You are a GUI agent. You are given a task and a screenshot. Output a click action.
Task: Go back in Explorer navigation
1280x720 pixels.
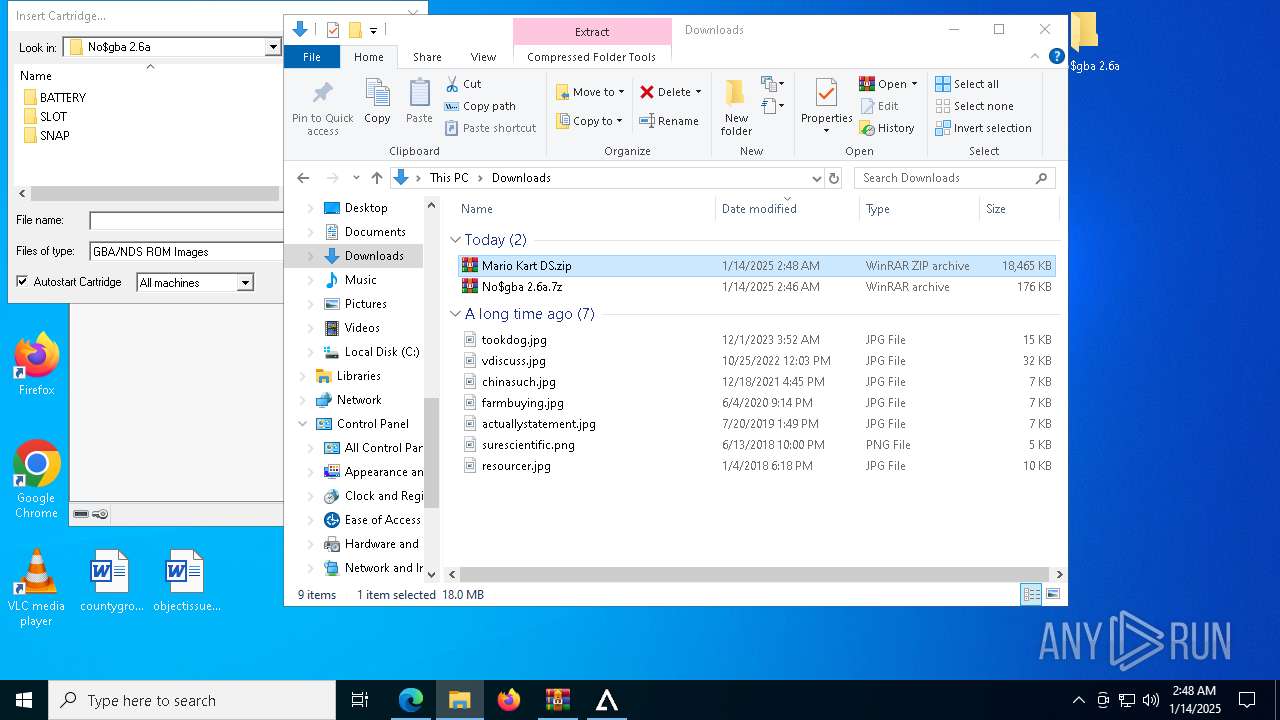(303, 178)
